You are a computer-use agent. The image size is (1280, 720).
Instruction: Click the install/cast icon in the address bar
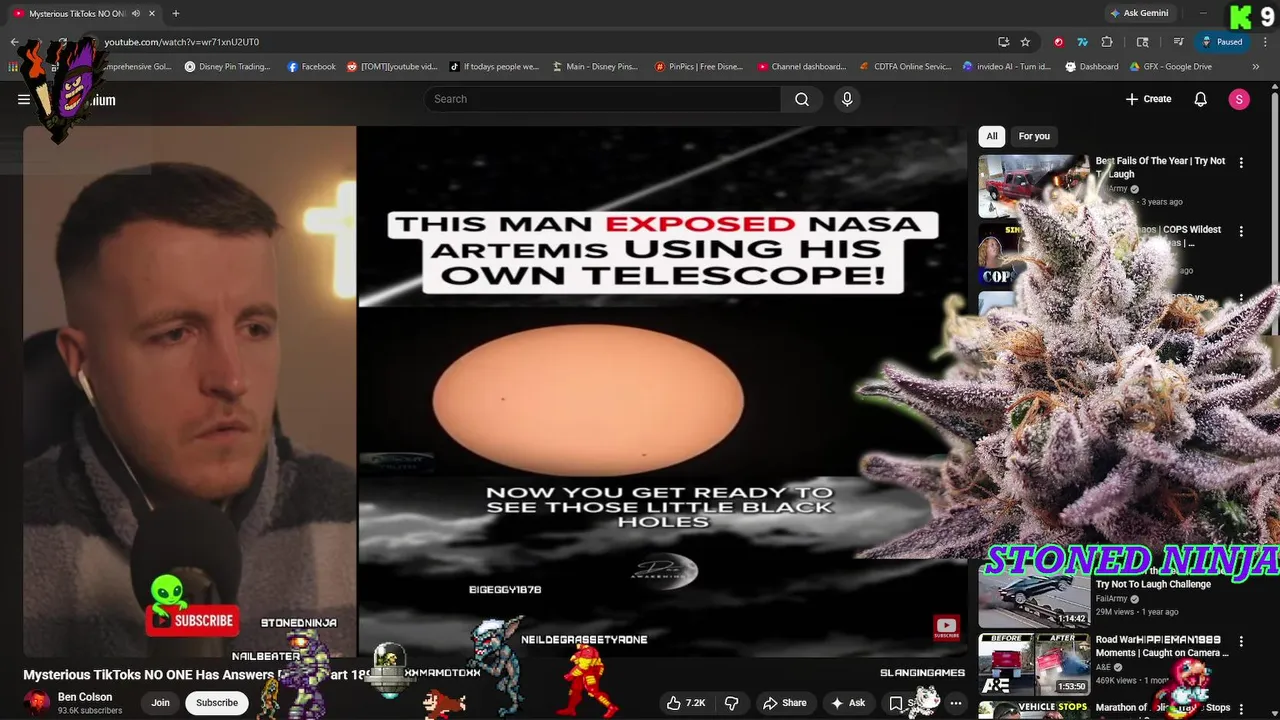(1003, 42)
